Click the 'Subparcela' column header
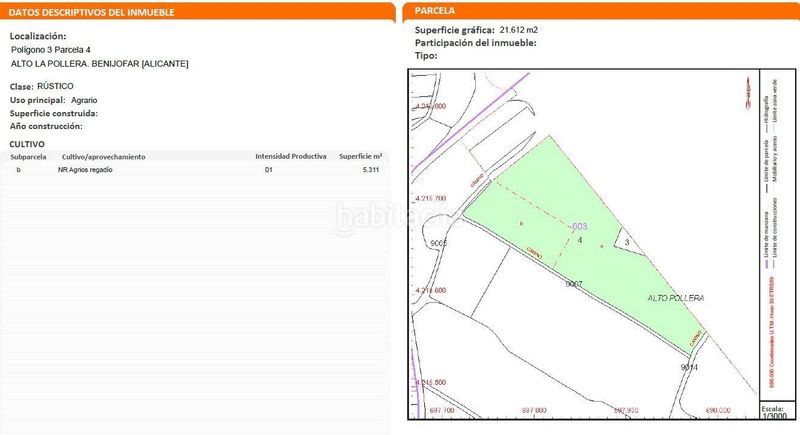The image size is (800, 435). pos(28,157)
